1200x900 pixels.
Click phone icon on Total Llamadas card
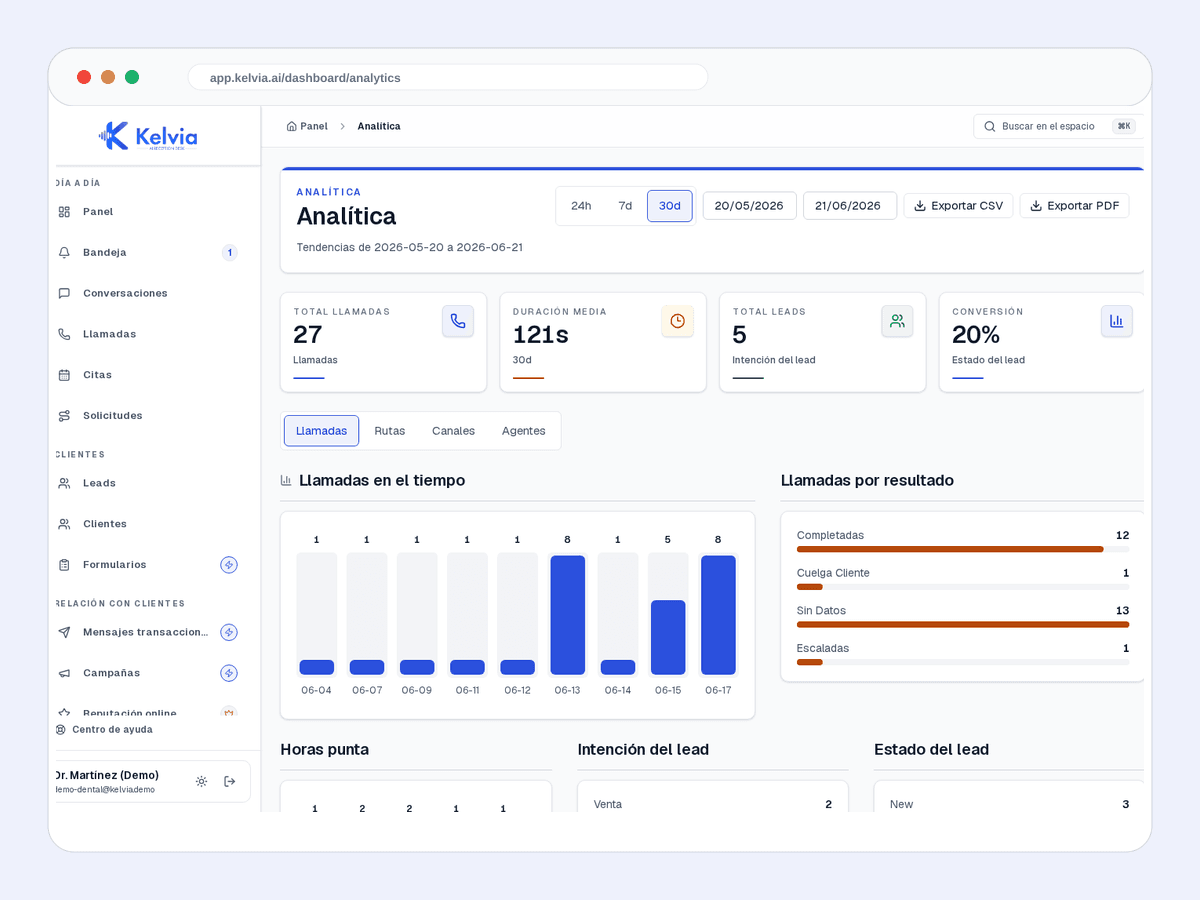(x=458, y=321)
